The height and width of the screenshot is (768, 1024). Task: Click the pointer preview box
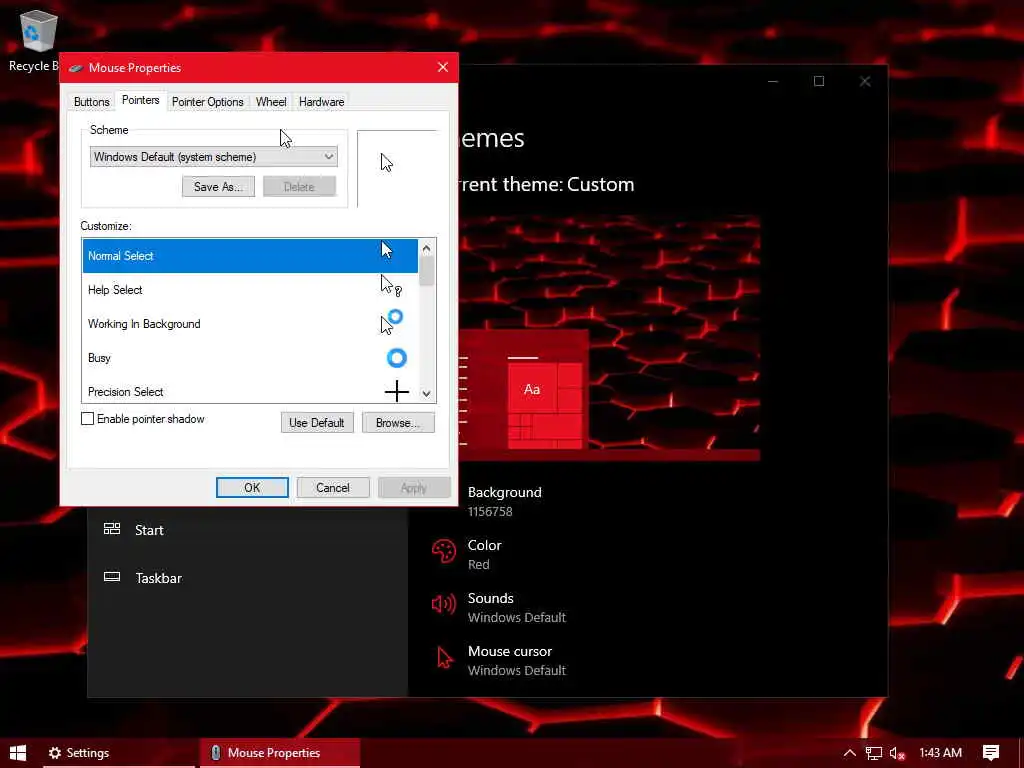click(396, 168)
